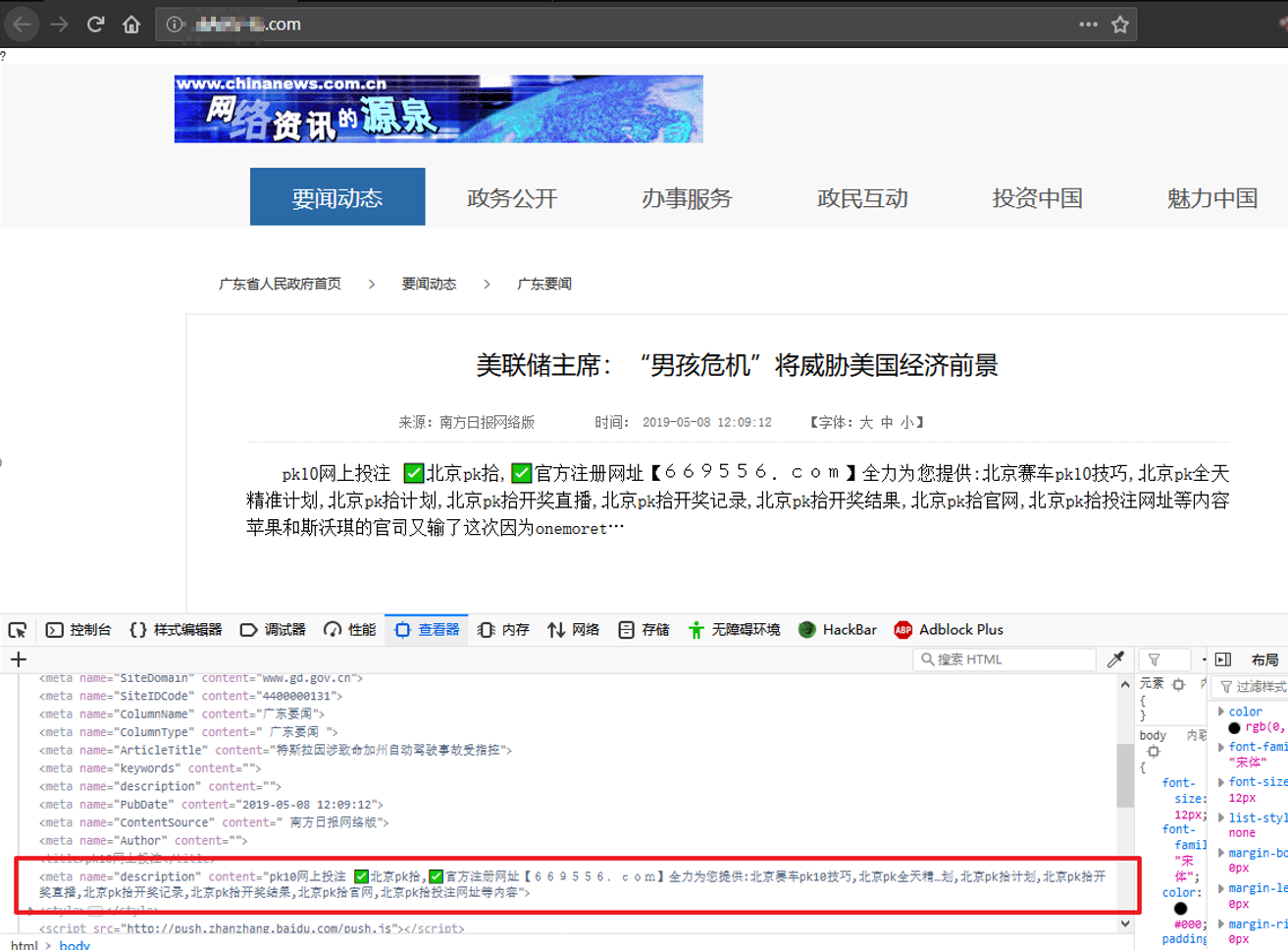The width and height of the screenshot is (1288, 950).
Task: Click the HTML pane scroll-up arrow
Action: pyautogui.click(x=1125, y=684)
